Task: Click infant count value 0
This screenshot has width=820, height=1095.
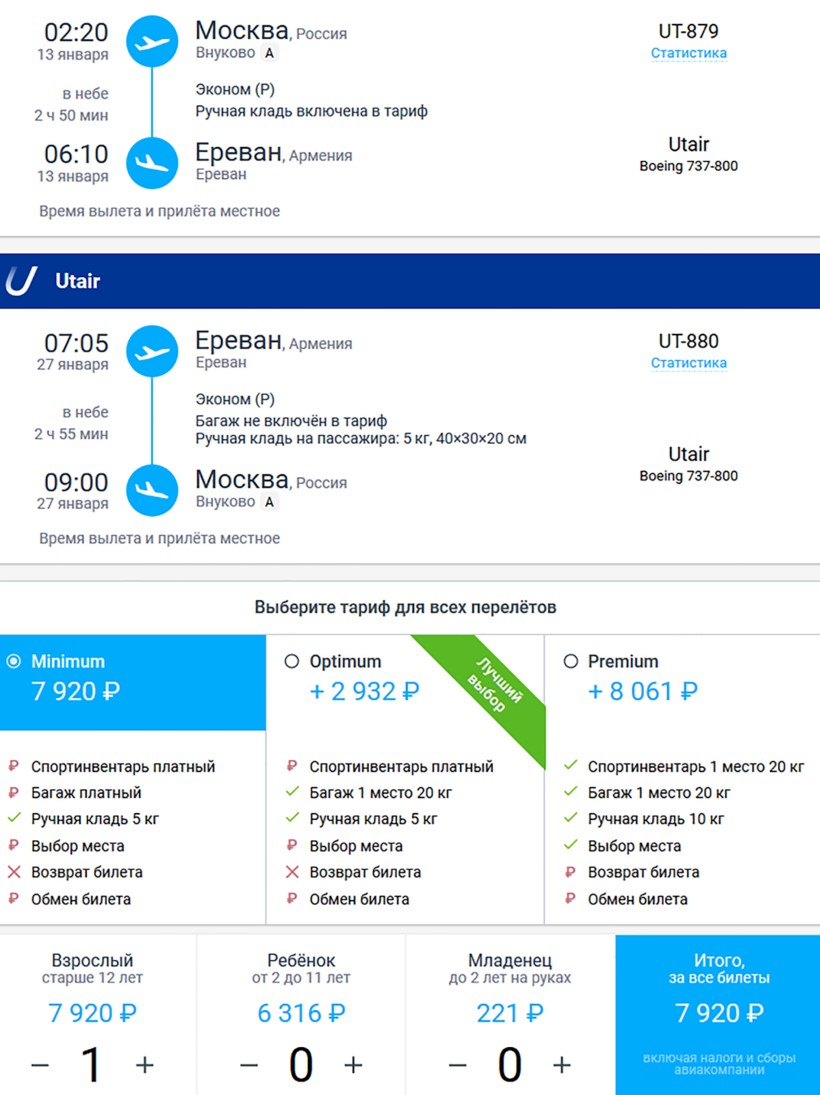Action: click(x=509, y=1065)
